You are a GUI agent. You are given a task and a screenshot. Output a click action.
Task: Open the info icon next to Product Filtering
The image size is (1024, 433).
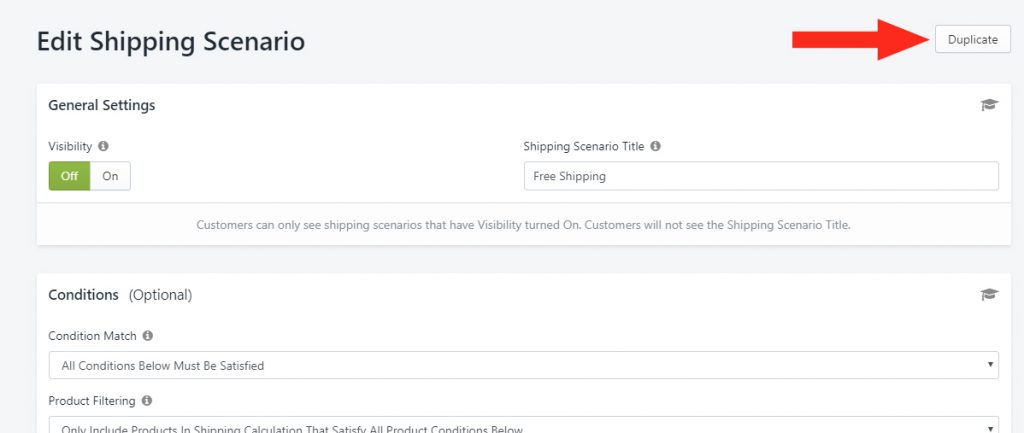146,400
